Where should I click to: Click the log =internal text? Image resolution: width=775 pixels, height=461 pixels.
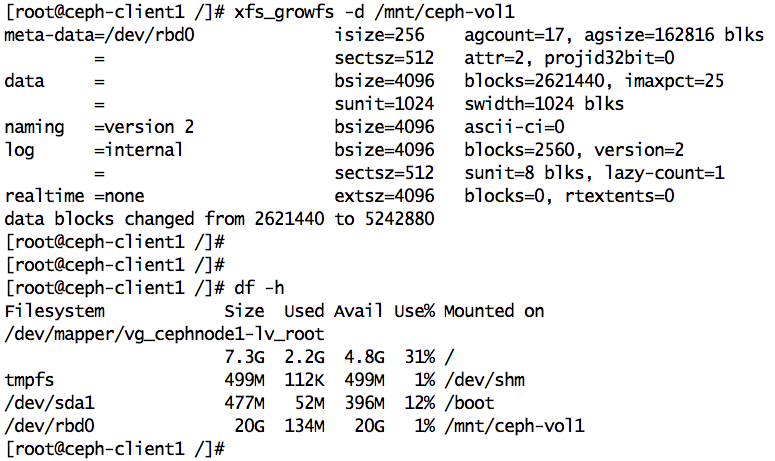coord(94,149)
